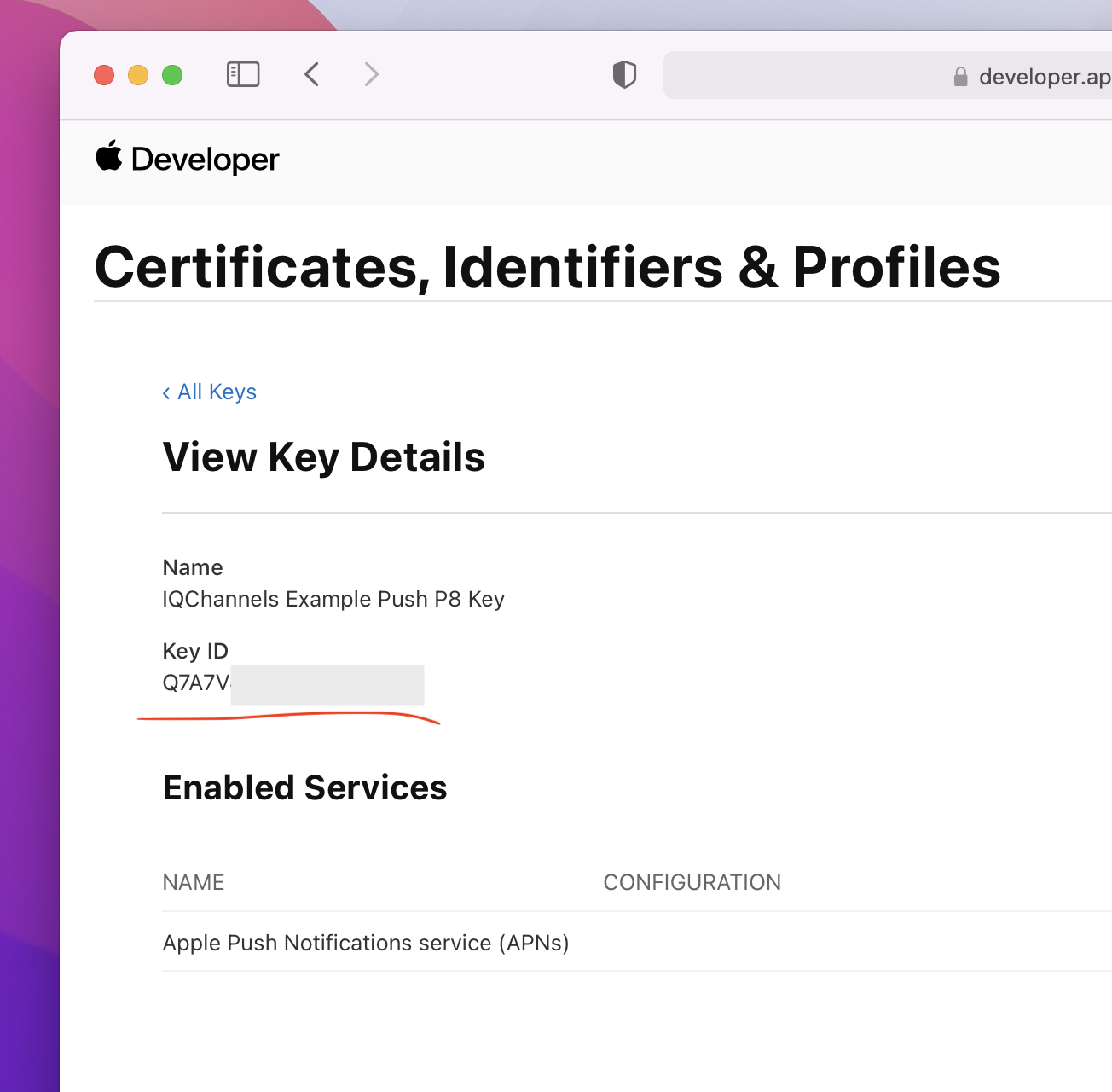This screenshot has height=1092, width=1112.
Task: Select the Key ID value Q7A7V
Action: pos(197,683)
